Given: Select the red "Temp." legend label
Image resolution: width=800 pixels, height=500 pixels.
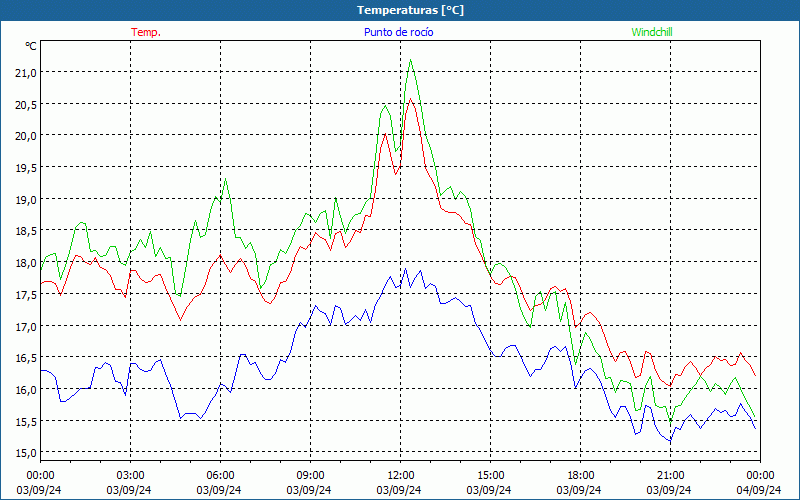Looking at the screenshot, I should click(146, 32).
